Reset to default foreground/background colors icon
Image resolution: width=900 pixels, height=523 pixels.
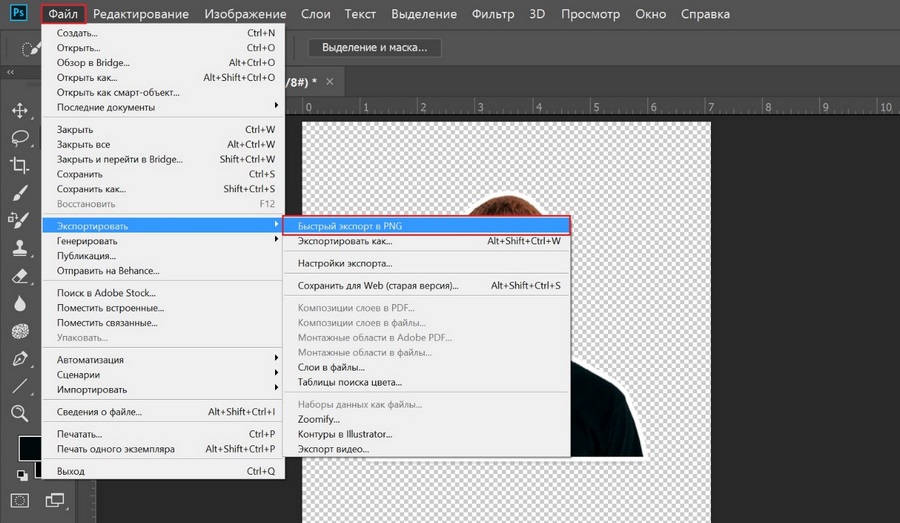coord(21,476)
